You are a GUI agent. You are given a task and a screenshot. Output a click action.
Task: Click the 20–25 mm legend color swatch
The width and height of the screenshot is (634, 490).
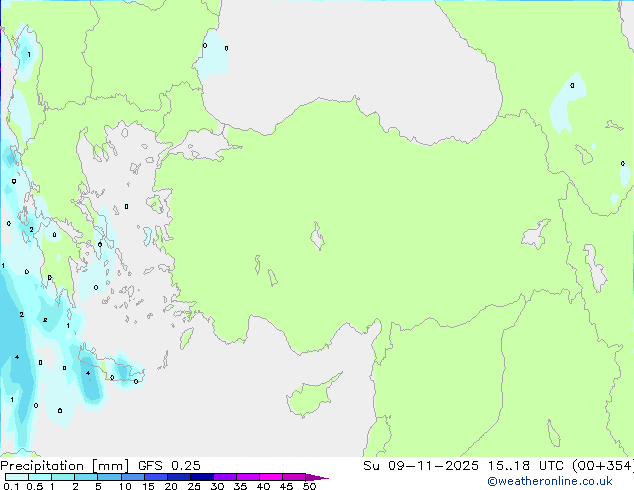pyautogui.click(x=179, y=477)
